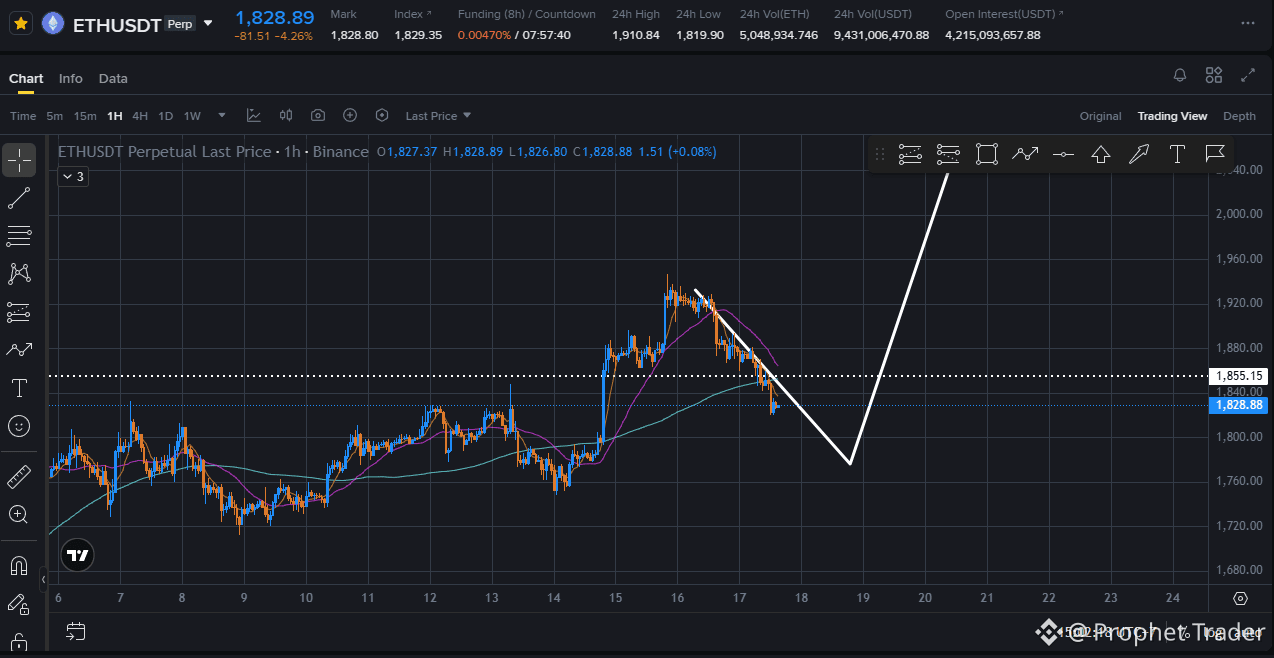Screen dimensions: 1274x658
Task: Select the 4H timeframe
Action: click(x=140, y=116)
